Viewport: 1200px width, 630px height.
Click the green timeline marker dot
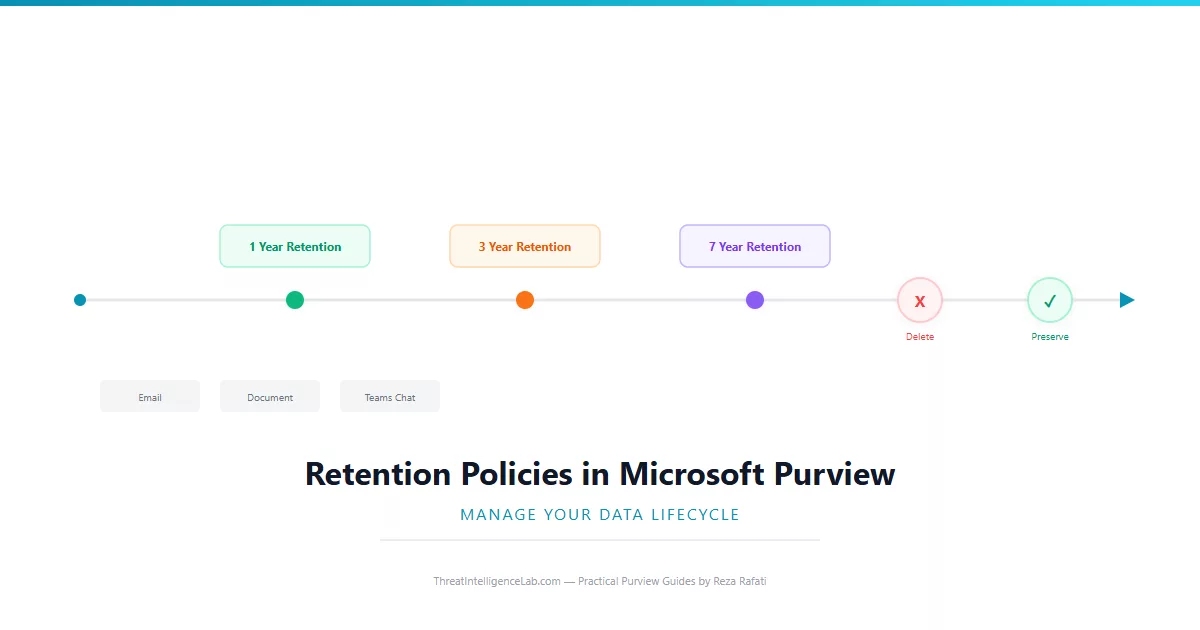point(295,300)
